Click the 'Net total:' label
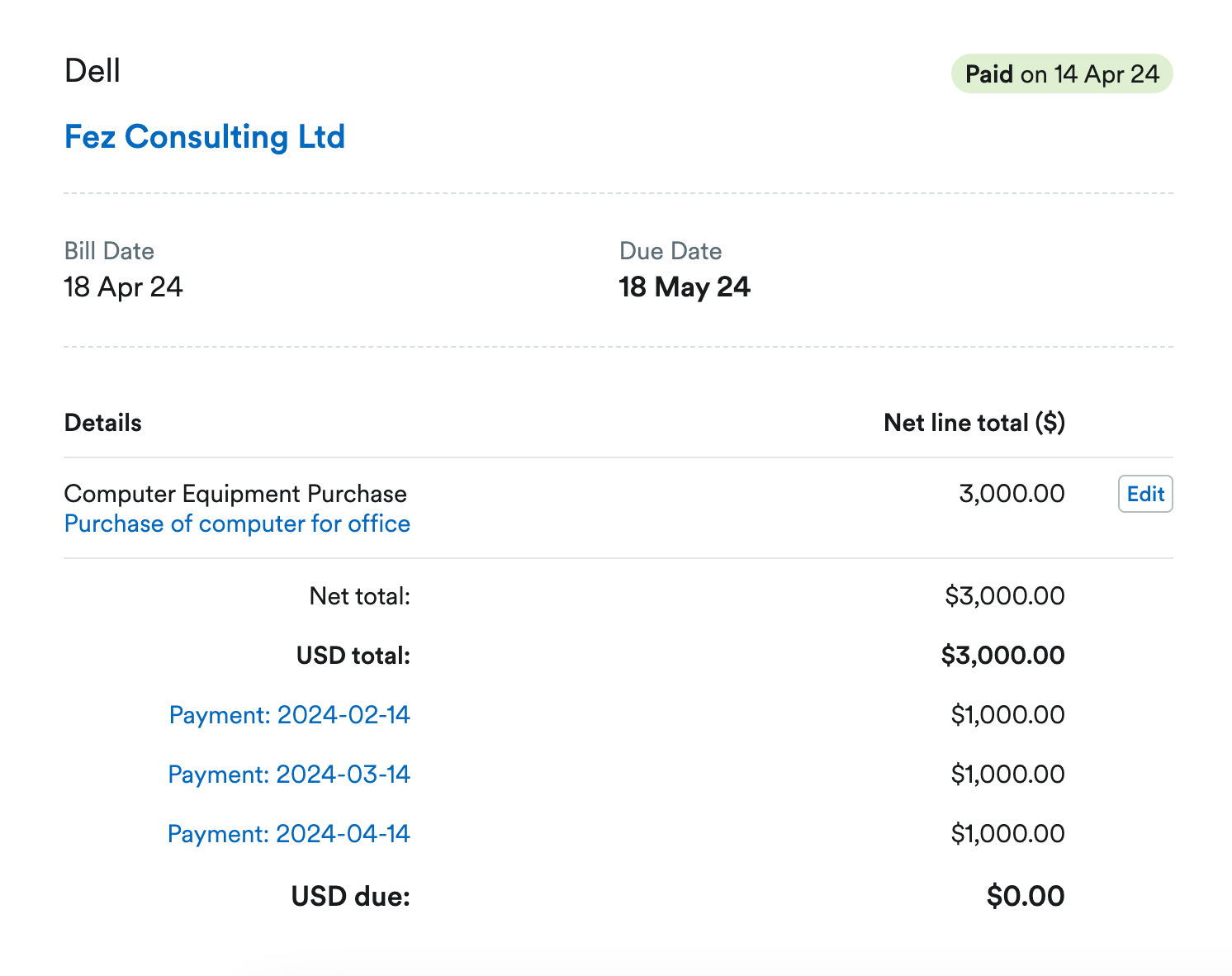Viewport: 1232px width, 976px height. click(x=360, y=596)
